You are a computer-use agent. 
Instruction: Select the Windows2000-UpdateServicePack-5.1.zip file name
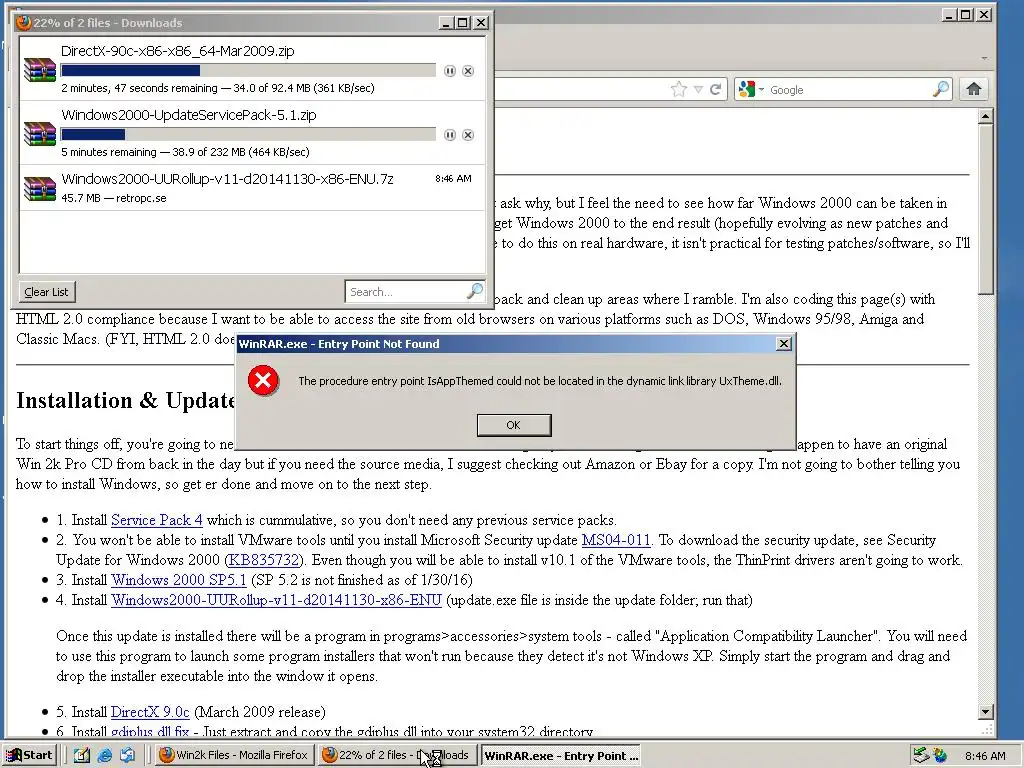click(x=189, y=115)
